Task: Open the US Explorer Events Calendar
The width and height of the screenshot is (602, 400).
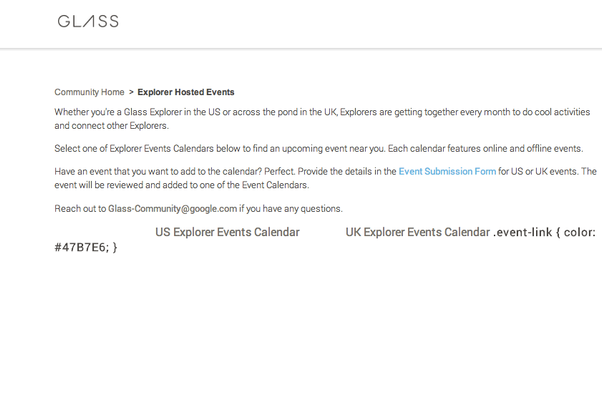Action: coord(227,232)
